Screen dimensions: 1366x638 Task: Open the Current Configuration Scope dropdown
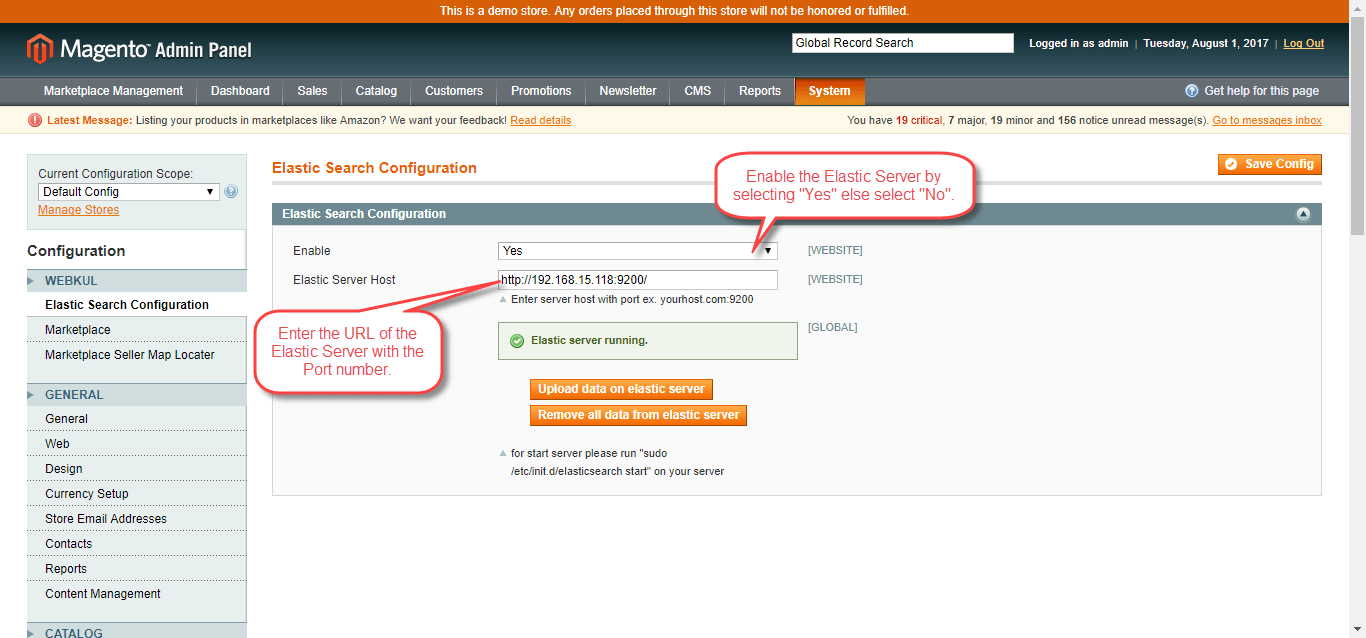128,192
